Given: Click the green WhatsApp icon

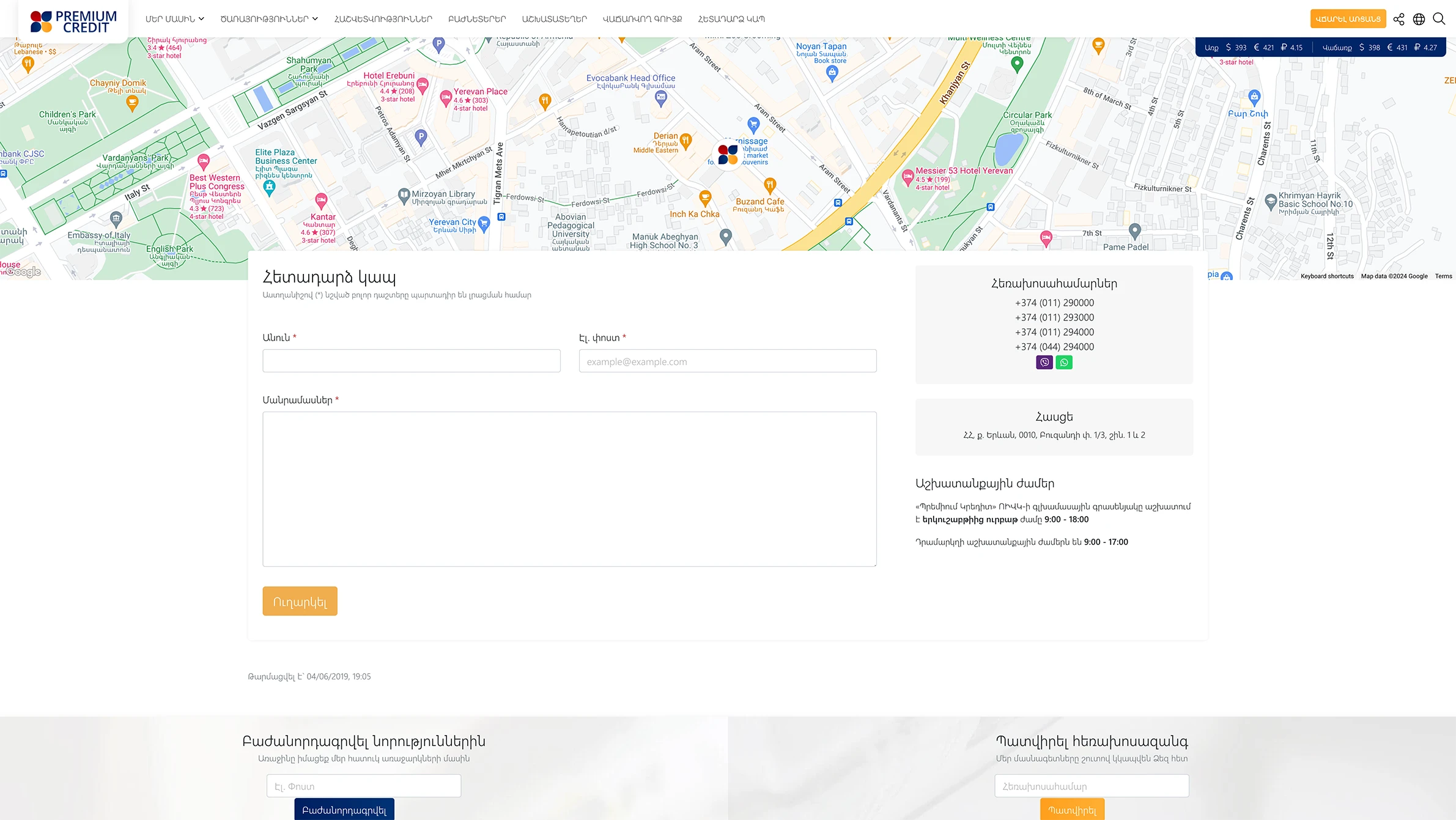Looking at the screenshot, I should click(x=1064, y=363).
